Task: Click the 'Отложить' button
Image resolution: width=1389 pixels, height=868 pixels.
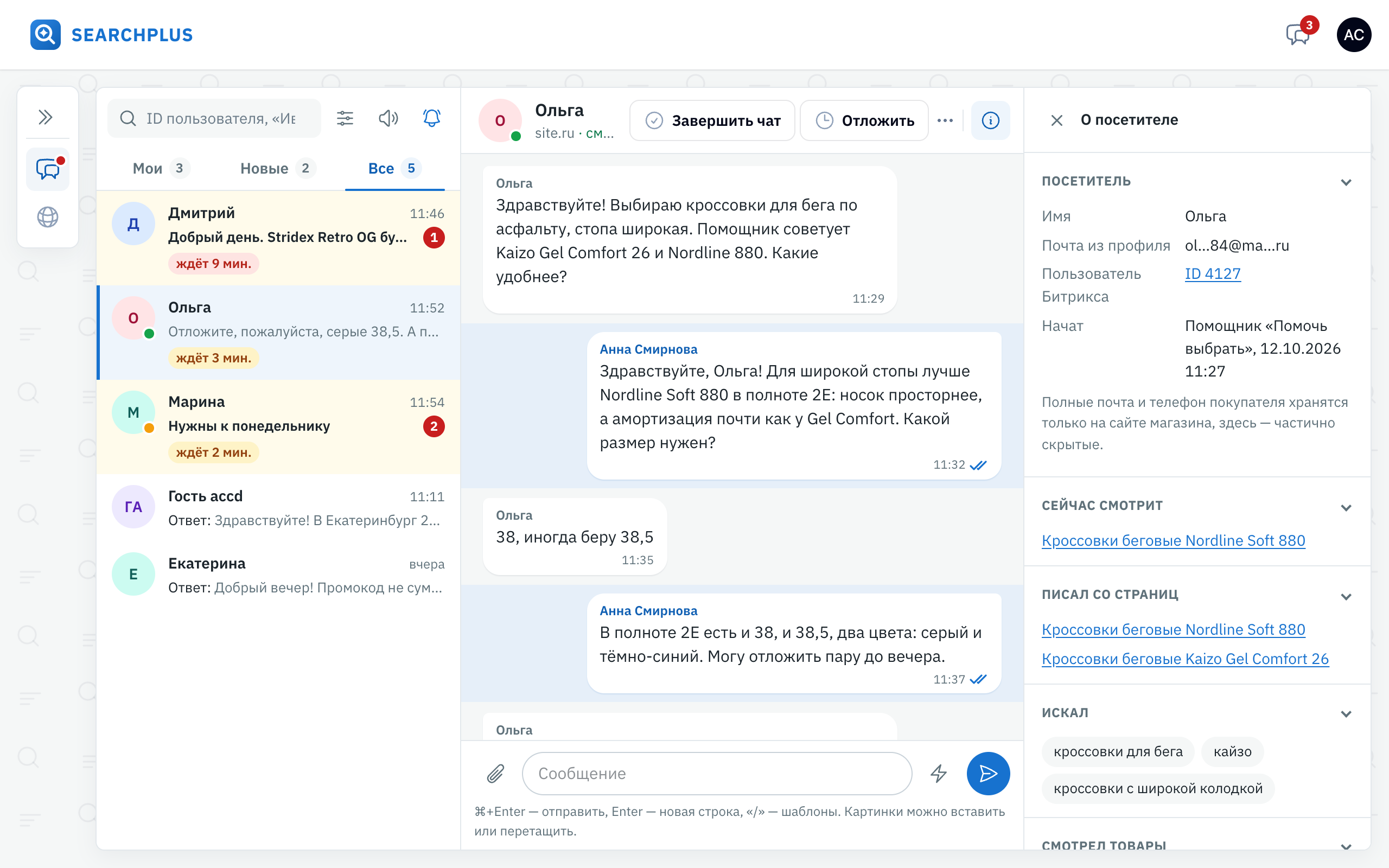Action: 864,120
